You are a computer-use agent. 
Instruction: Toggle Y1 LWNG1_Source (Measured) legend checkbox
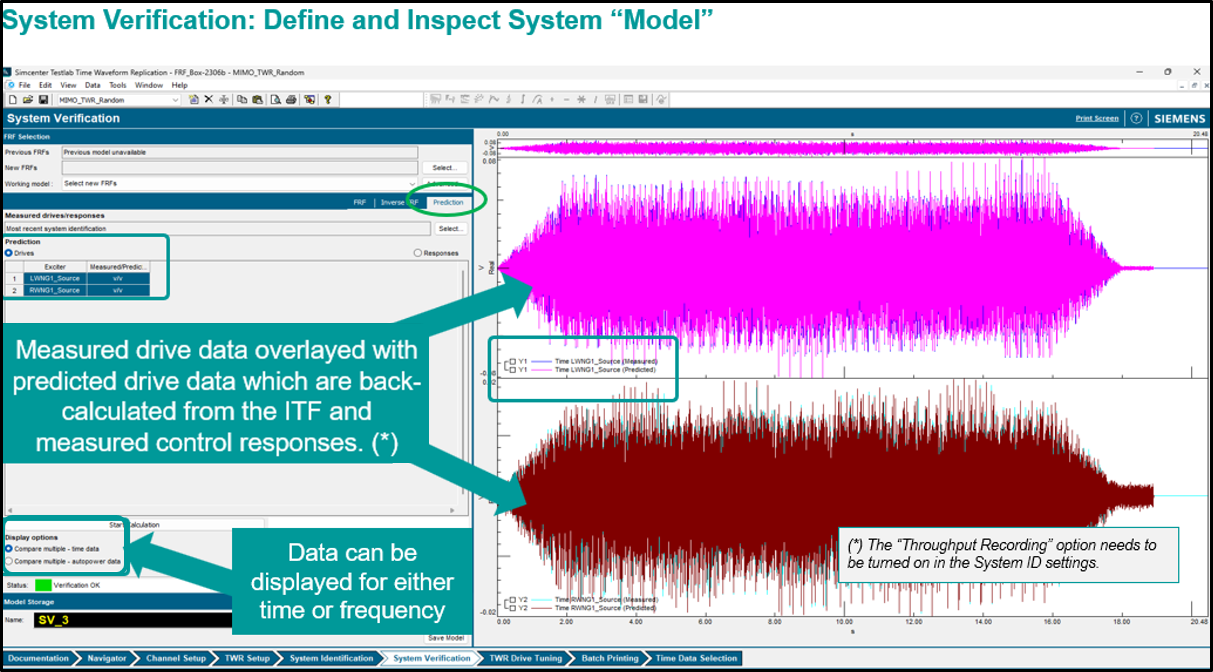click(512, 361)
